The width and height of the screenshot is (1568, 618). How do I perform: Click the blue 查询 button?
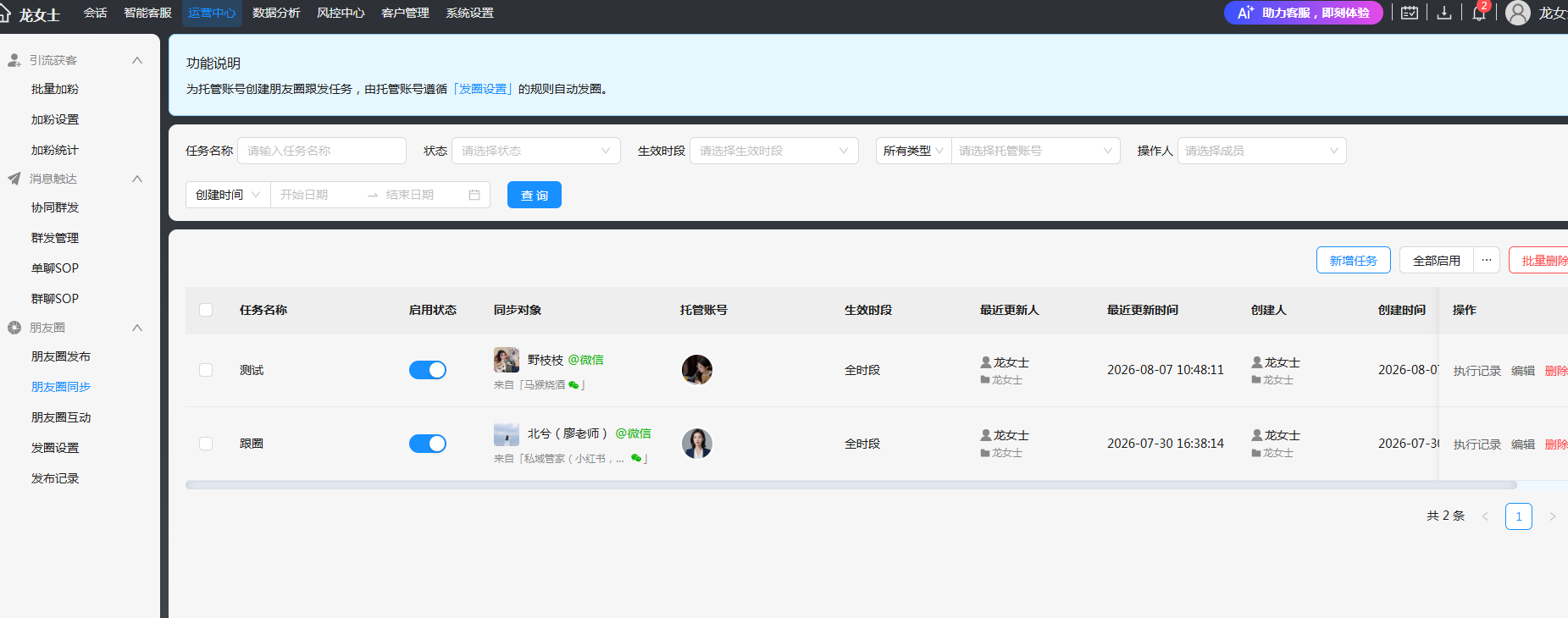(x=535, y=195)
